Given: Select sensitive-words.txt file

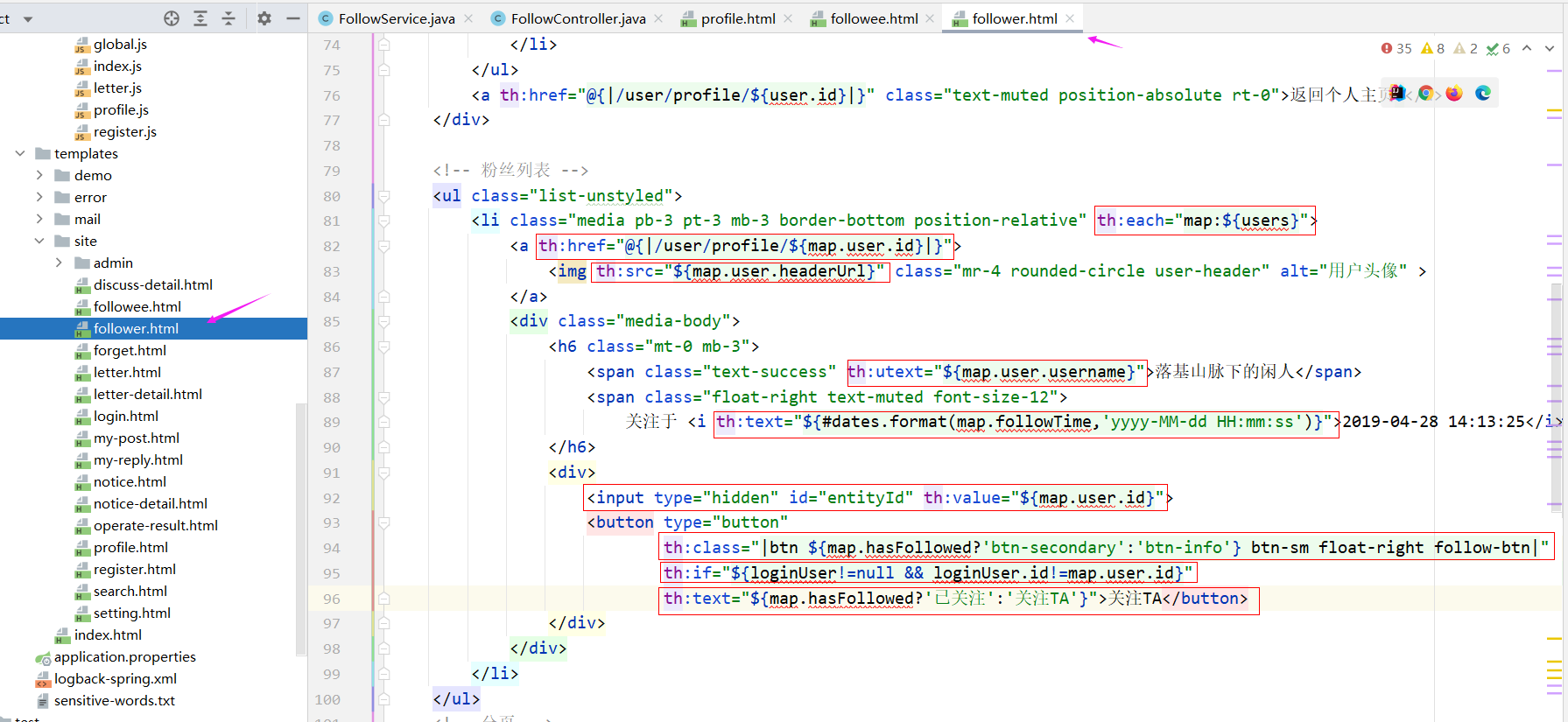Looking at the screenshot, I should pyautogui.click(x=114, y=700).
